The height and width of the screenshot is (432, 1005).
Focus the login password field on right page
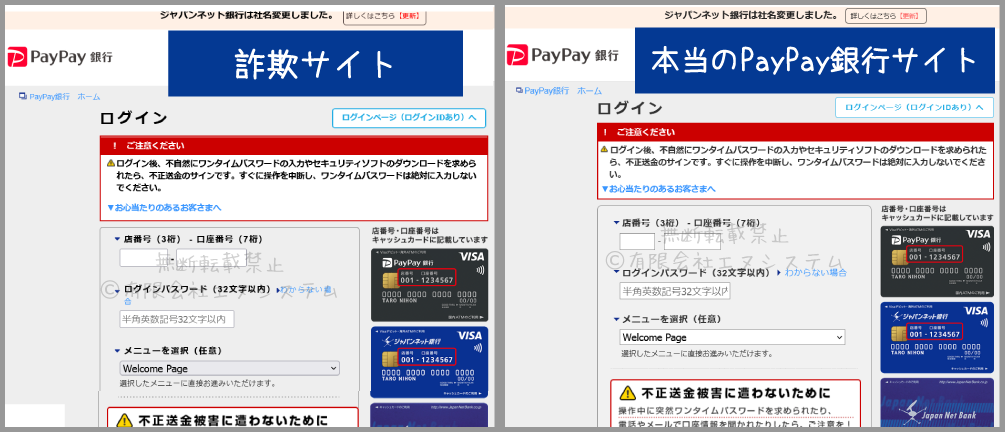pyautogui.click(x=675, y=292)
